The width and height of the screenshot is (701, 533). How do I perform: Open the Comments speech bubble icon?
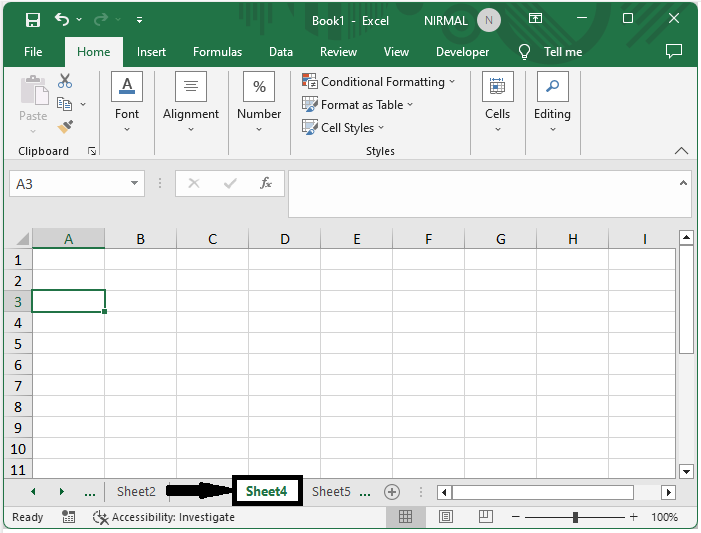click(674, 51)
